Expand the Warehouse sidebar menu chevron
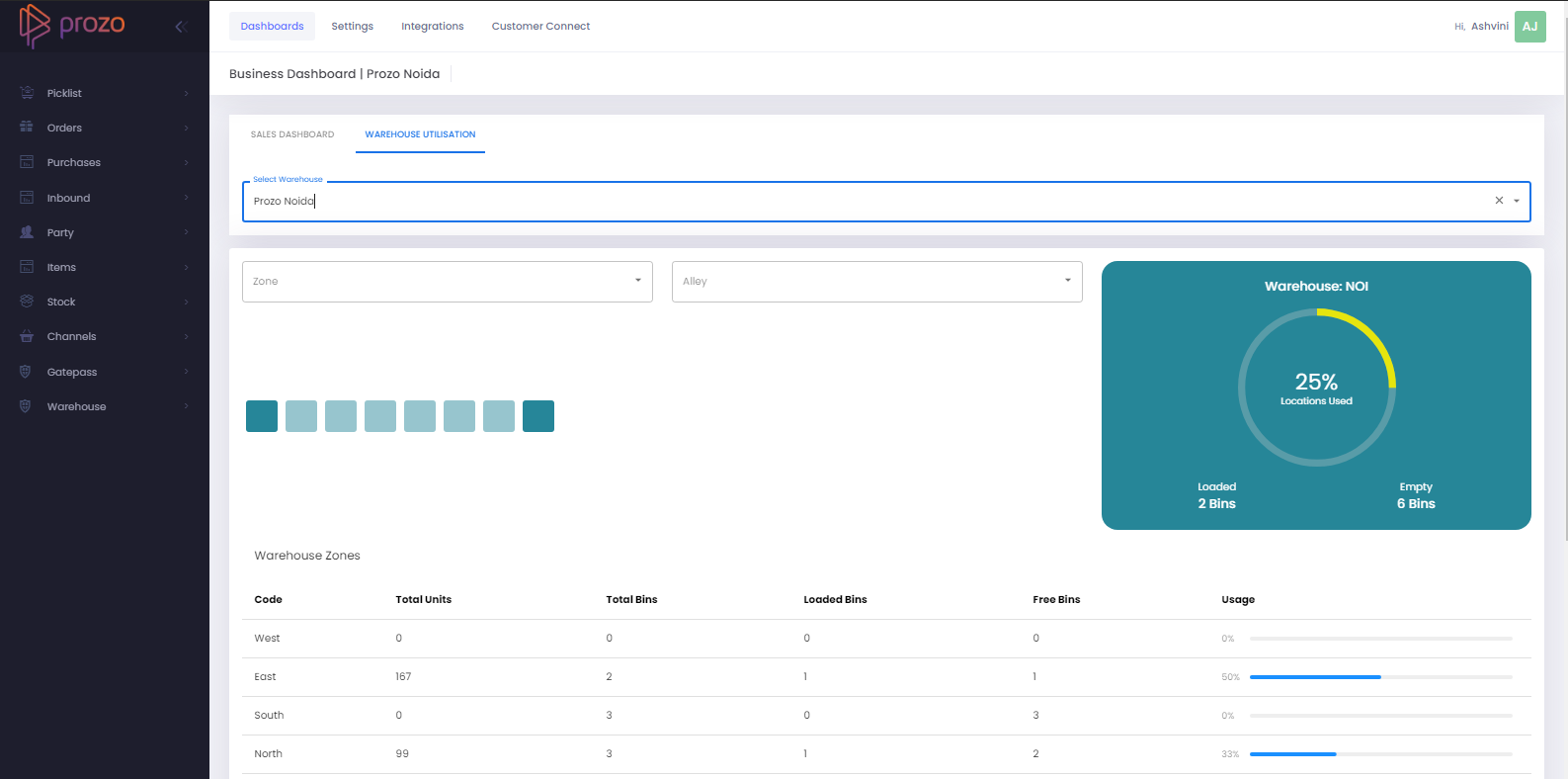 point(186,406)
